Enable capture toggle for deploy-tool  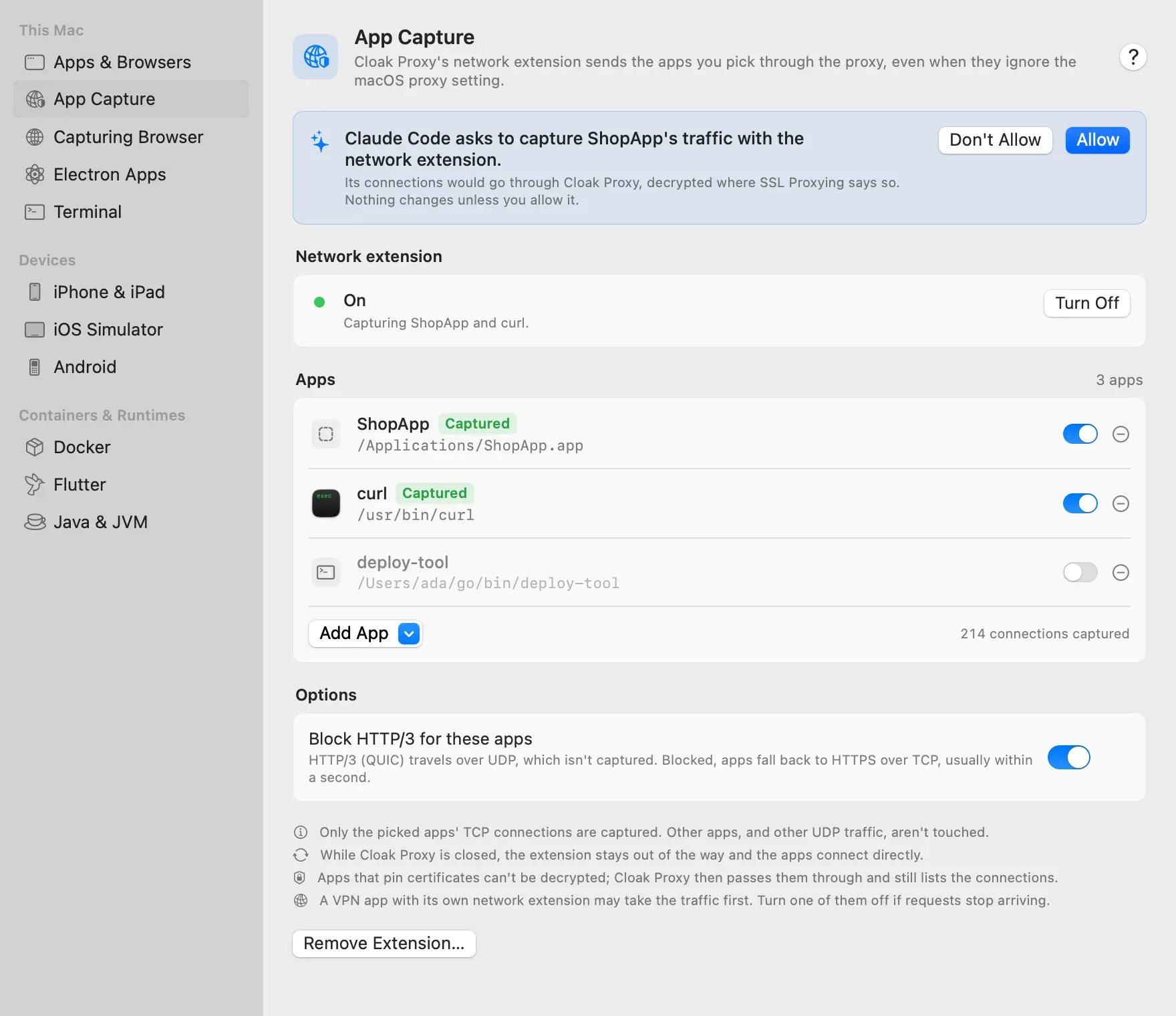(1080, 572)
